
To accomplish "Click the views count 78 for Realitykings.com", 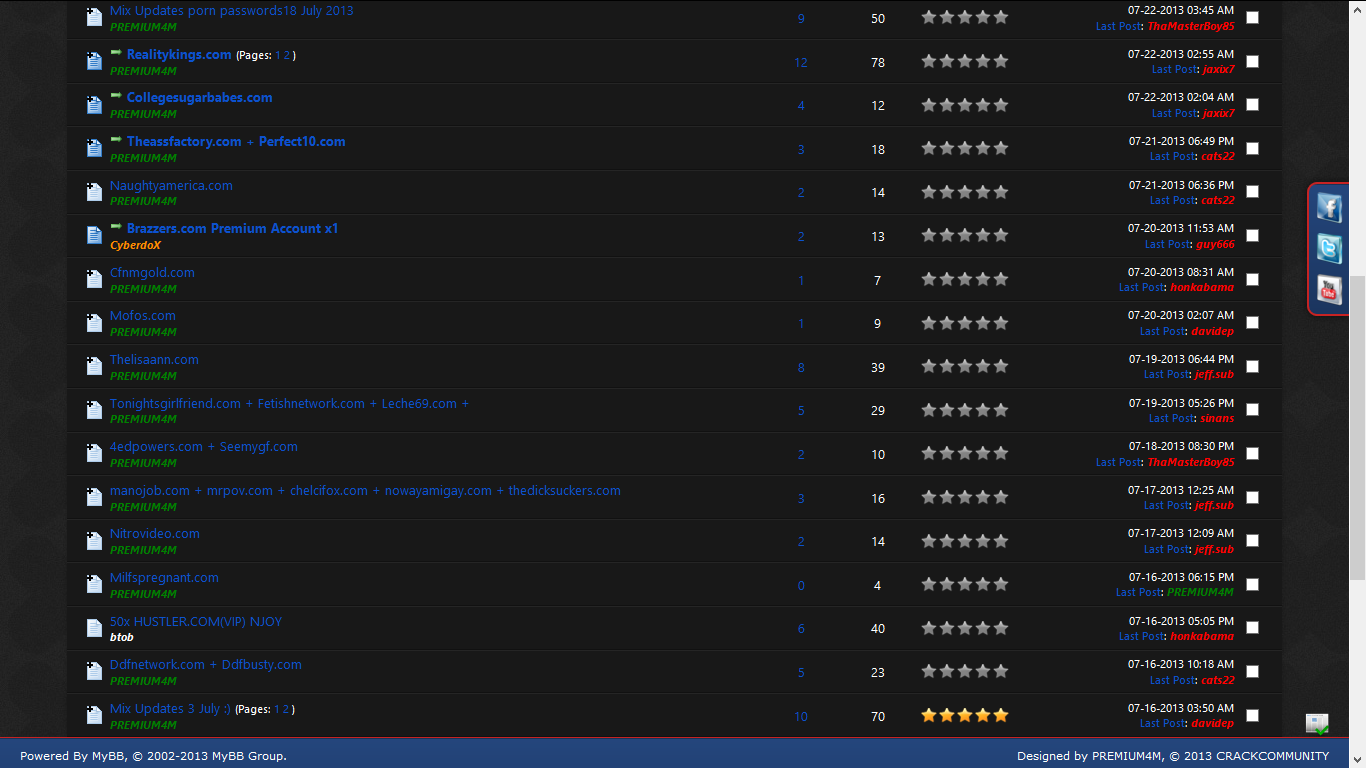I will tap(878, 63).
